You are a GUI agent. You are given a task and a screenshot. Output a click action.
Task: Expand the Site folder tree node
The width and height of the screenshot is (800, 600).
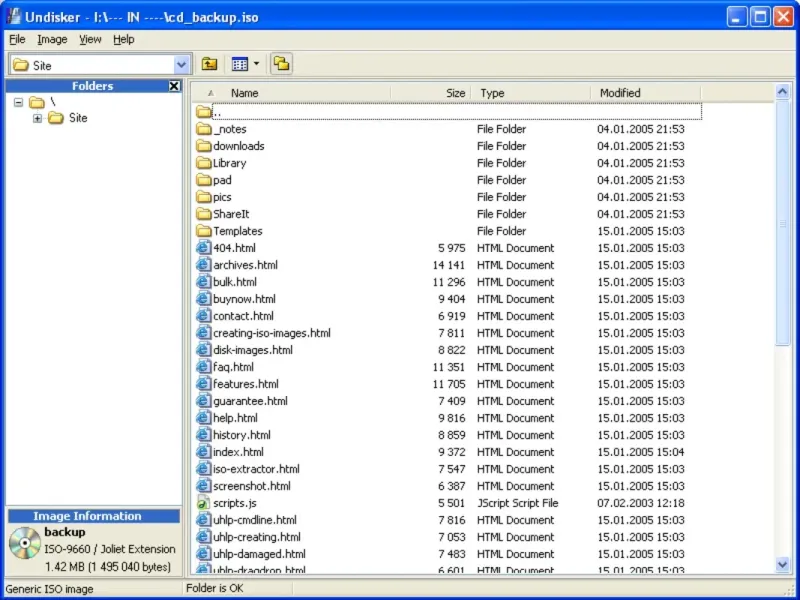click(38, 118)
